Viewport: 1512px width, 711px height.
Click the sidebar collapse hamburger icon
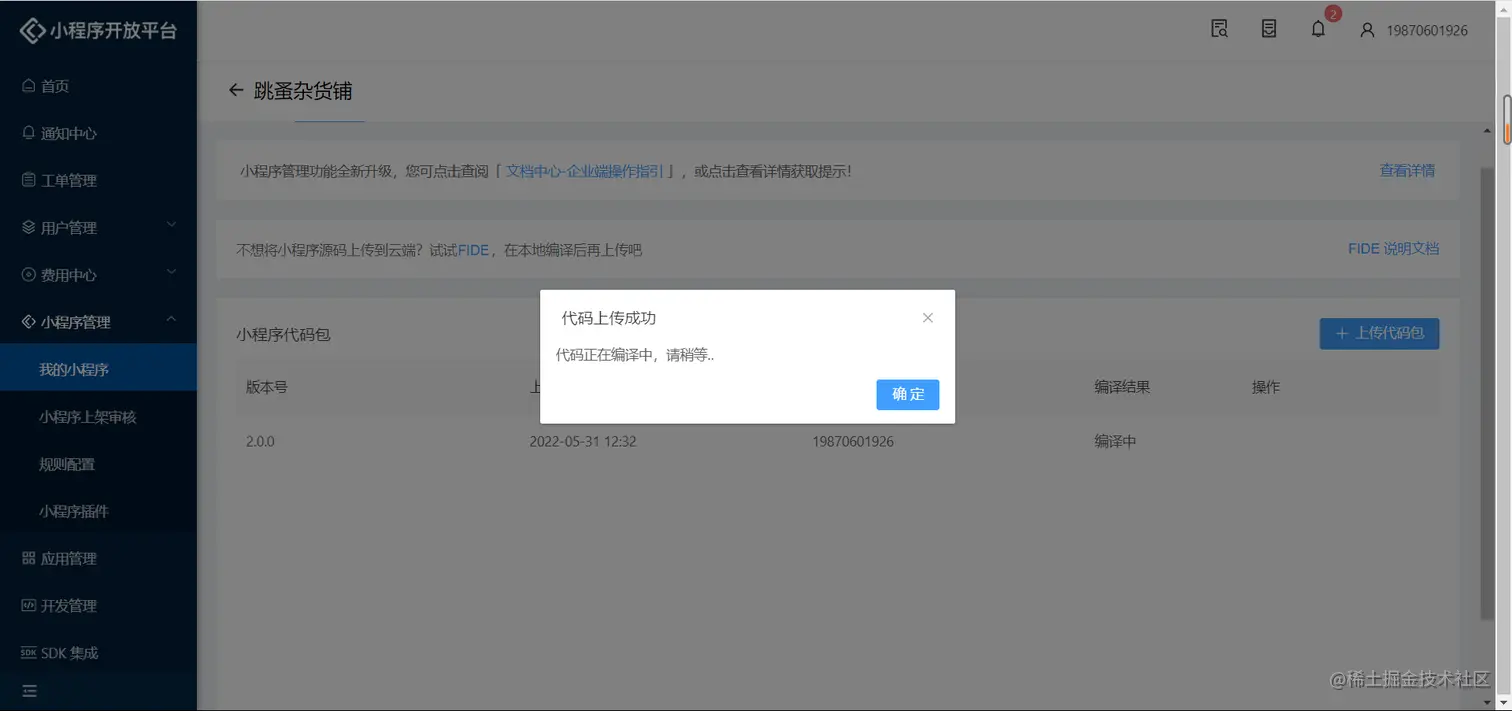tap(29, 691)
